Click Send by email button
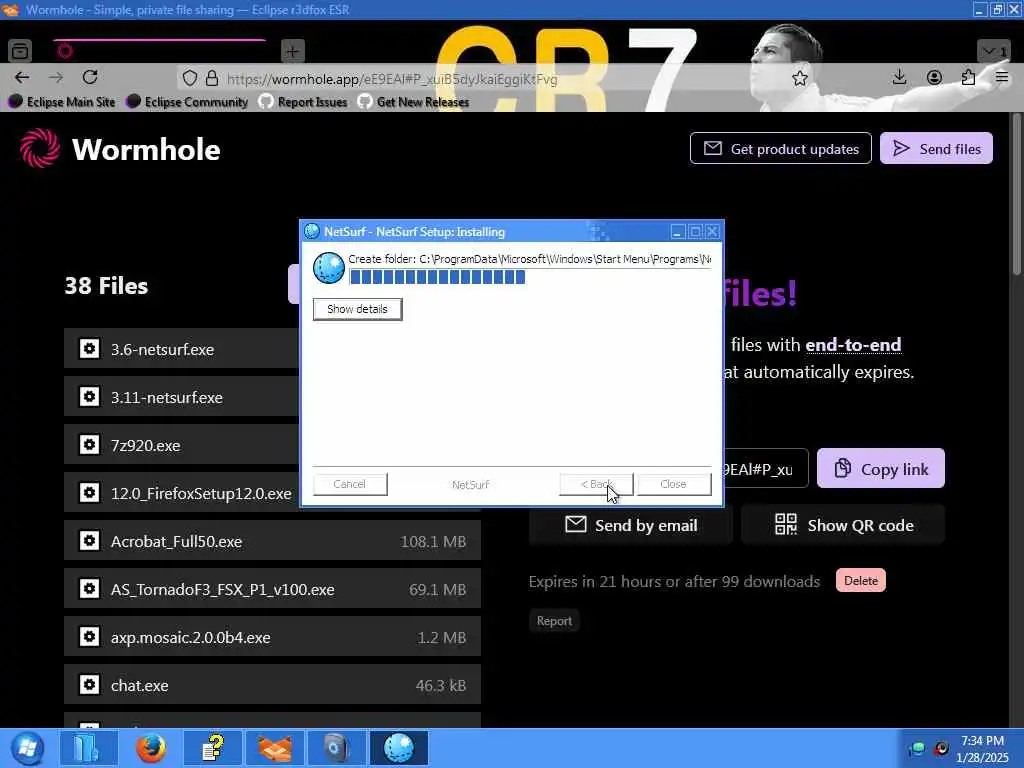The image size is (1024, 768). pos(631,525)
